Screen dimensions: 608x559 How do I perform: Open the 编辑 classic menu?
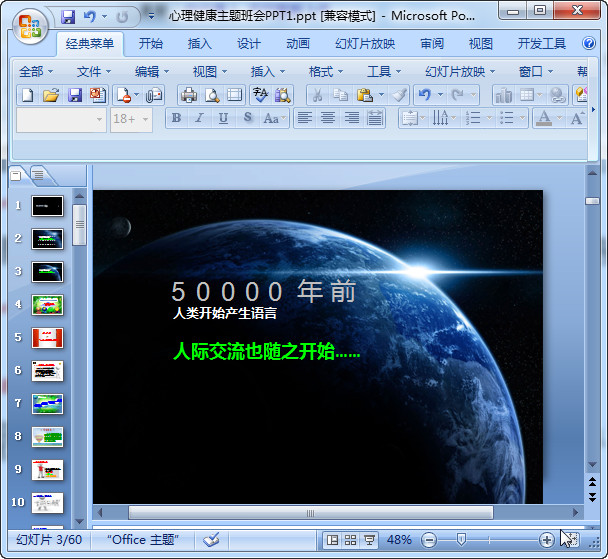[x=152, y=71]
